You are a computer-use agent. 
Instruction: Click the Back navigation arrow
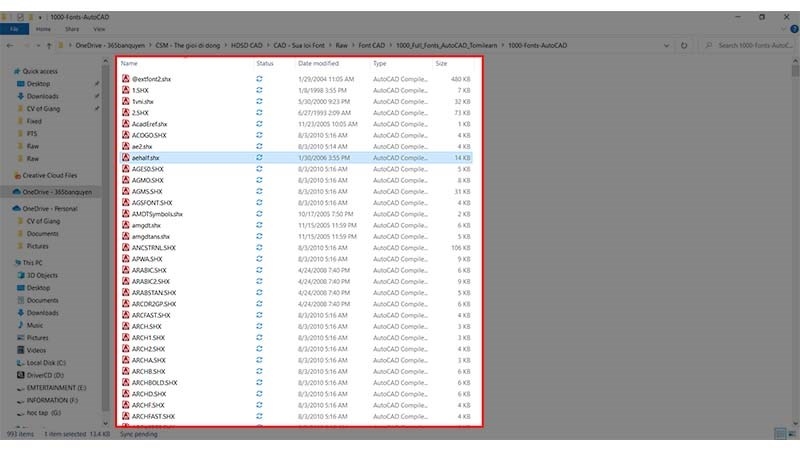tap(10, 45)
